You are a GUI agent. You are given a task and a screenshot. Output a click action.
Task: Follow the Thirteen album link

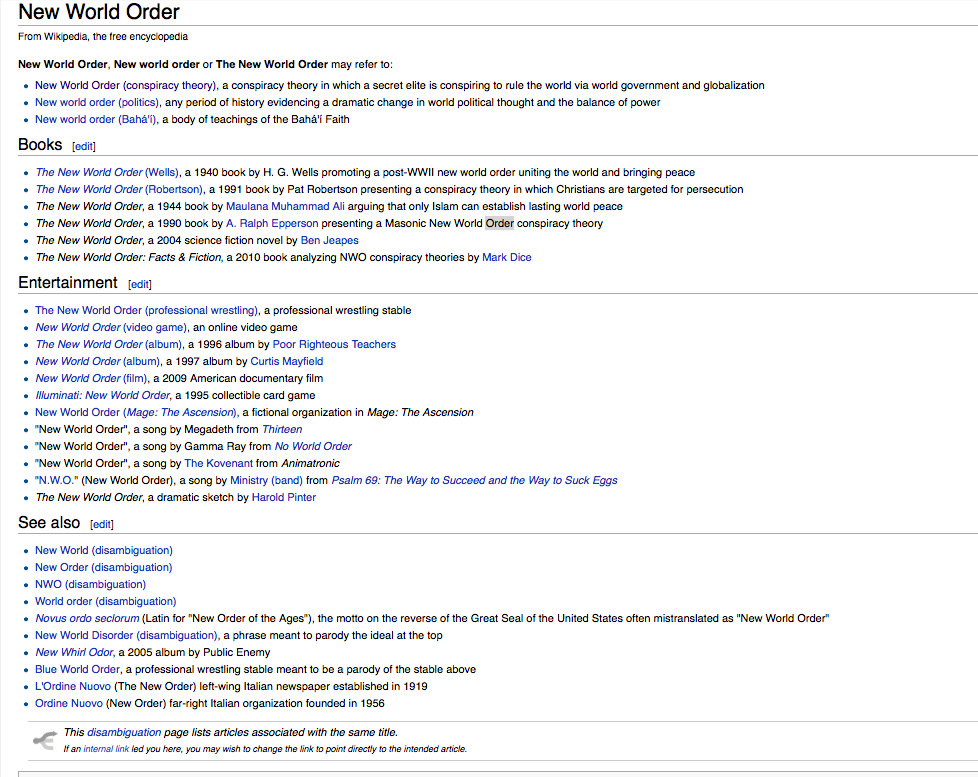(x=282, y=429)
